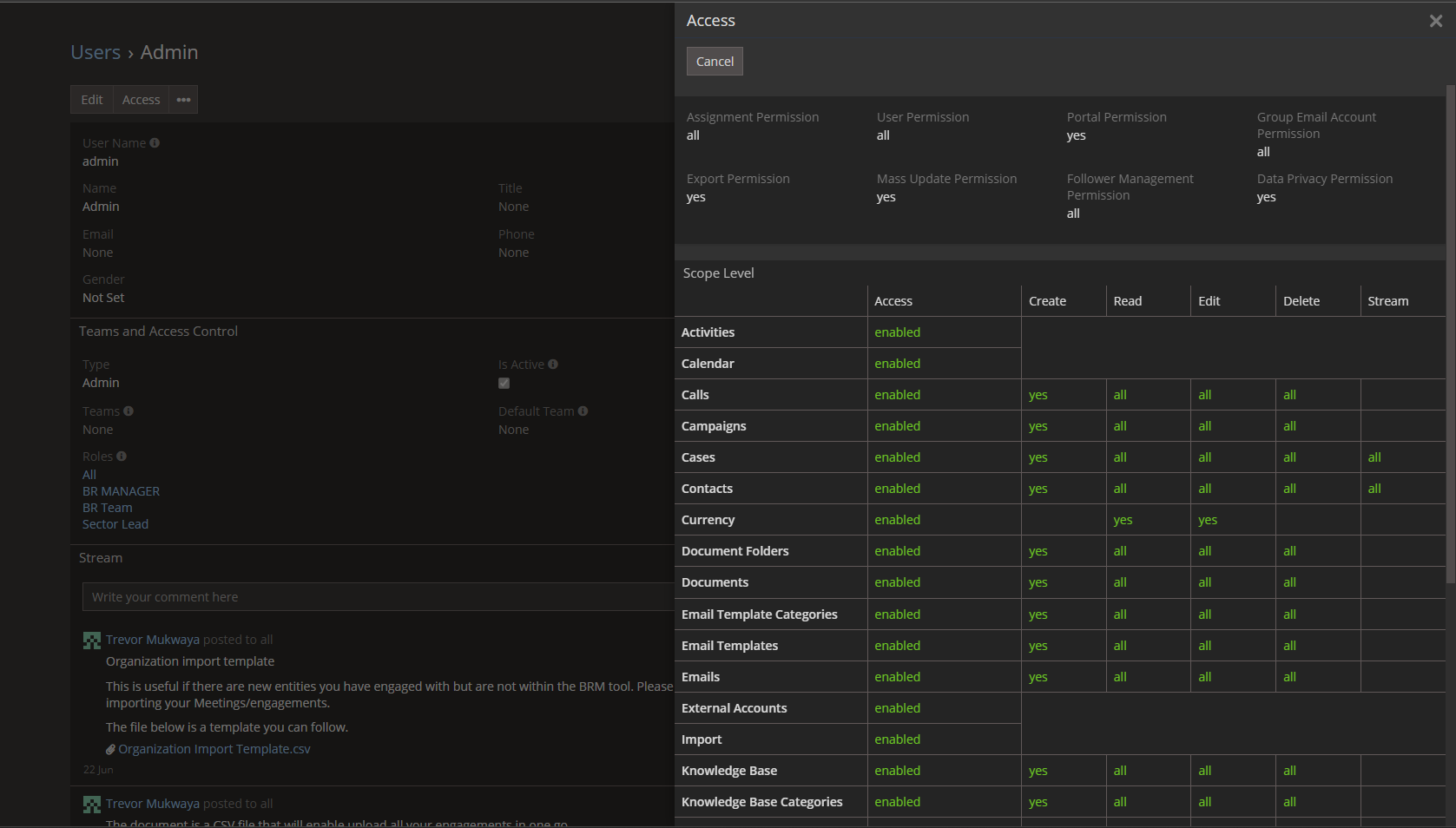Click Trevor Mukwaya author name link

[153, 640]
